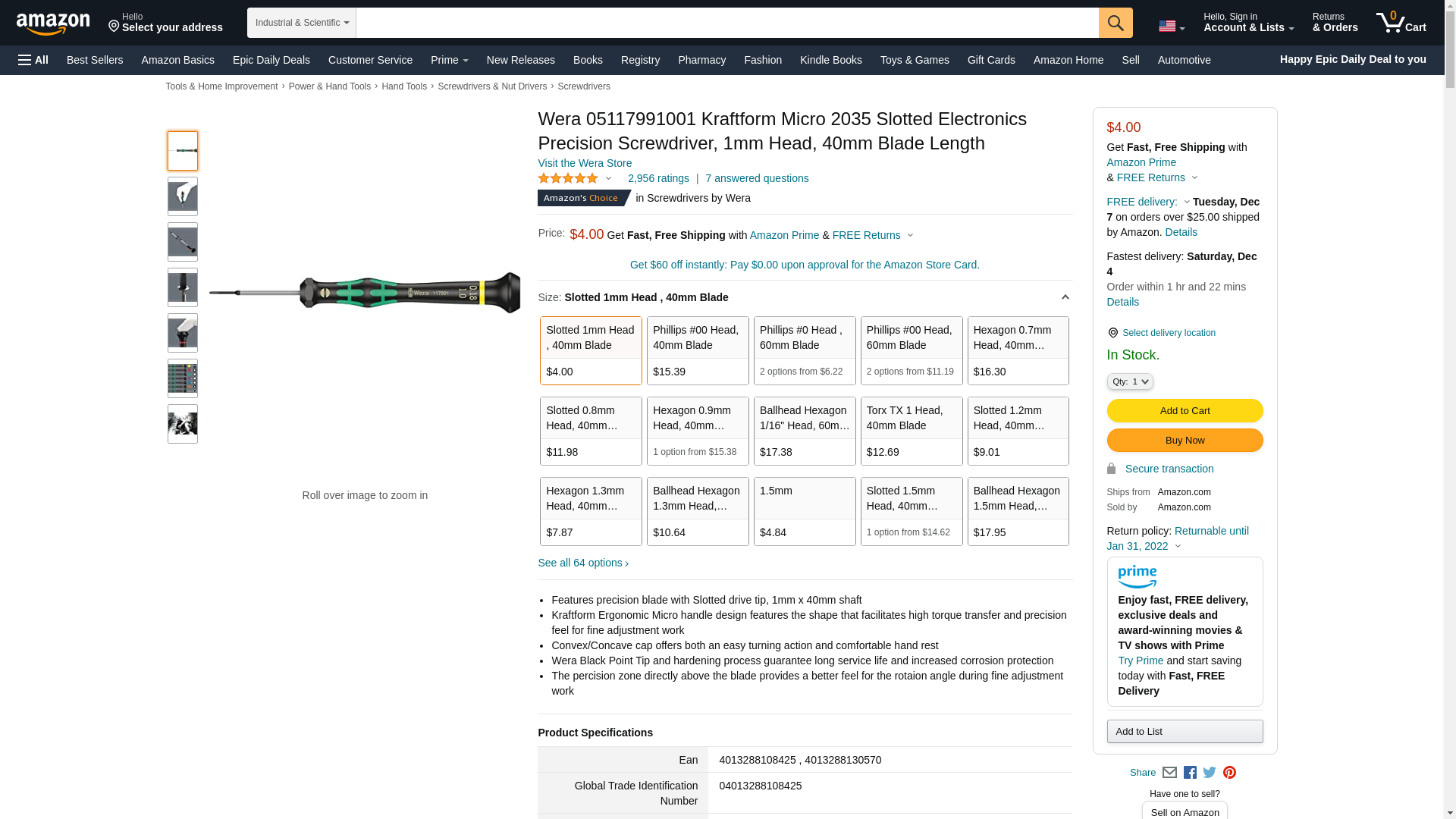Open Industrial & Scientific search category dropdown

(301, 23)
